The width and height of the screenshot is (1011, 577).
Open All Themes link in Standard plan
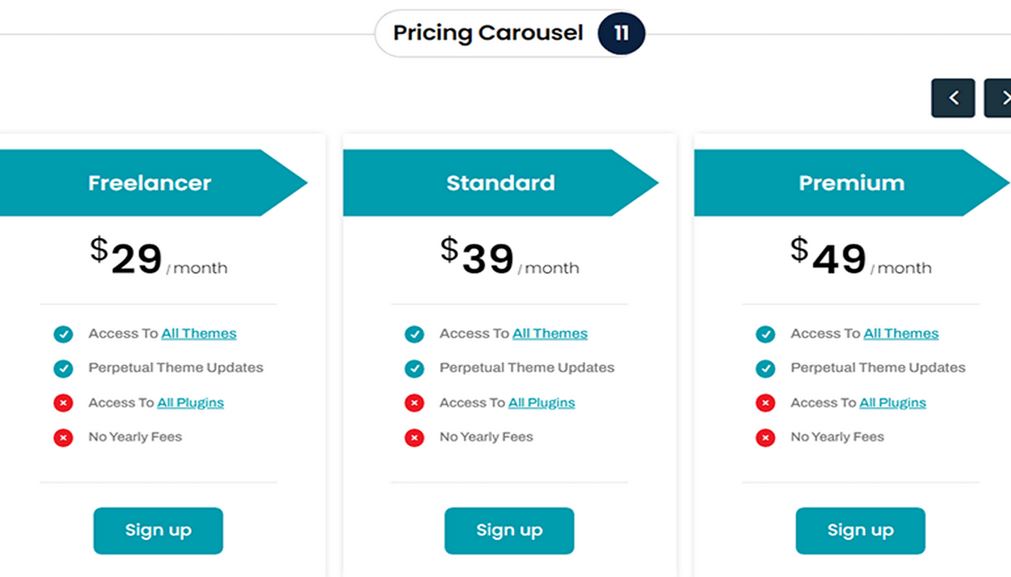coord(550,333)
